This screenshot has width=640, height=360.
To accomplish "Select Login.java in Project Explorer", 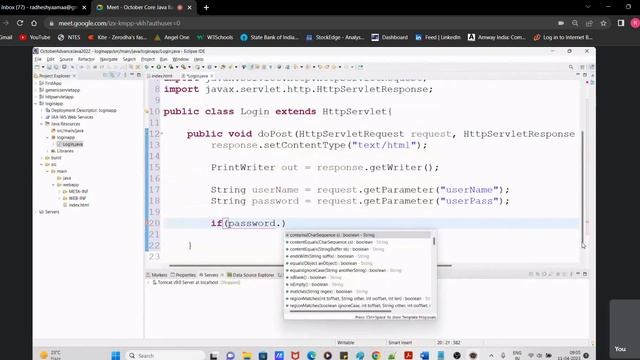I will 70,144.
